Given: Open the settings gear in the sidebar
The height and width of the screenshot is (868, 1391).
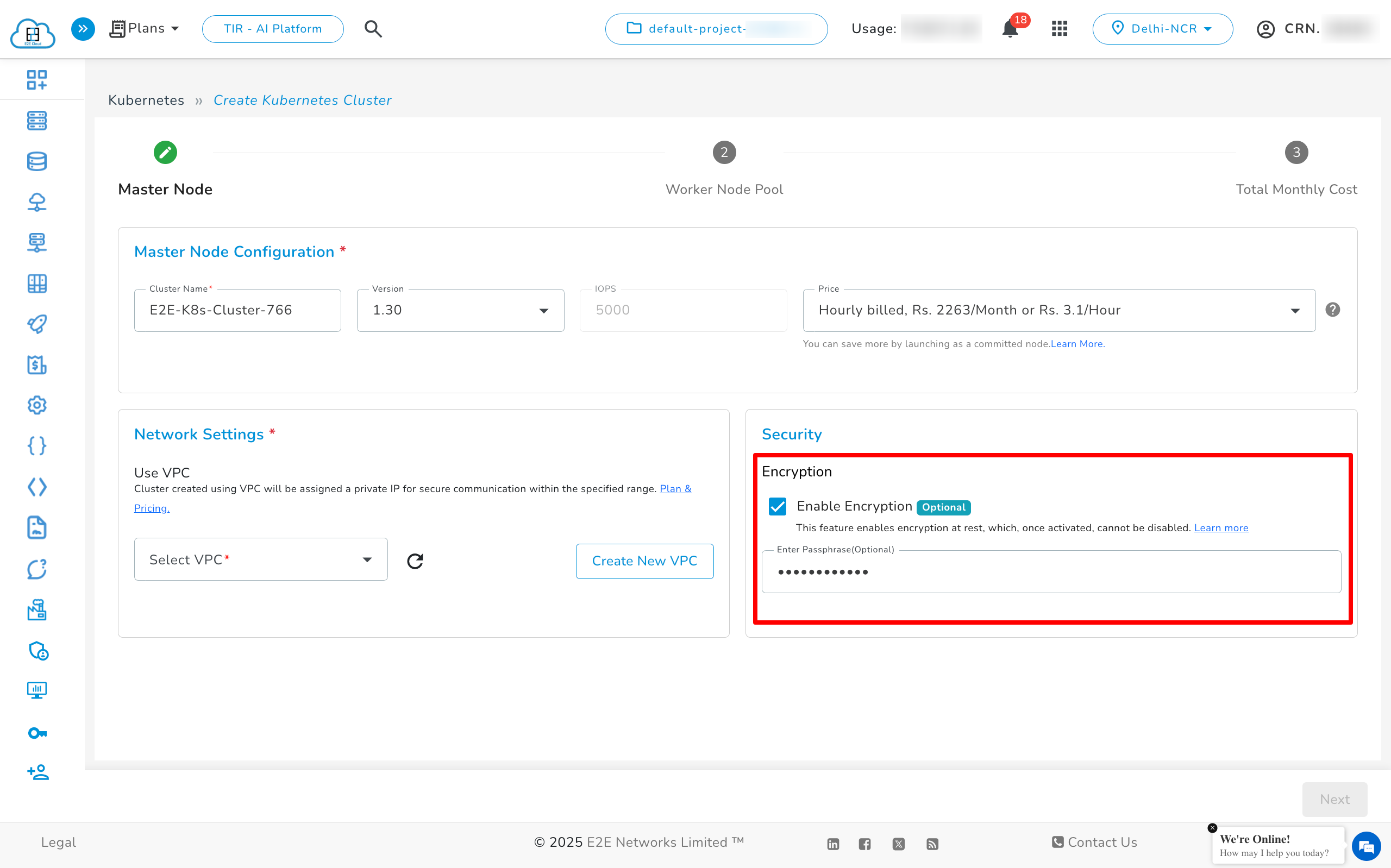Looking at the screenshot, I should [37, 405].
